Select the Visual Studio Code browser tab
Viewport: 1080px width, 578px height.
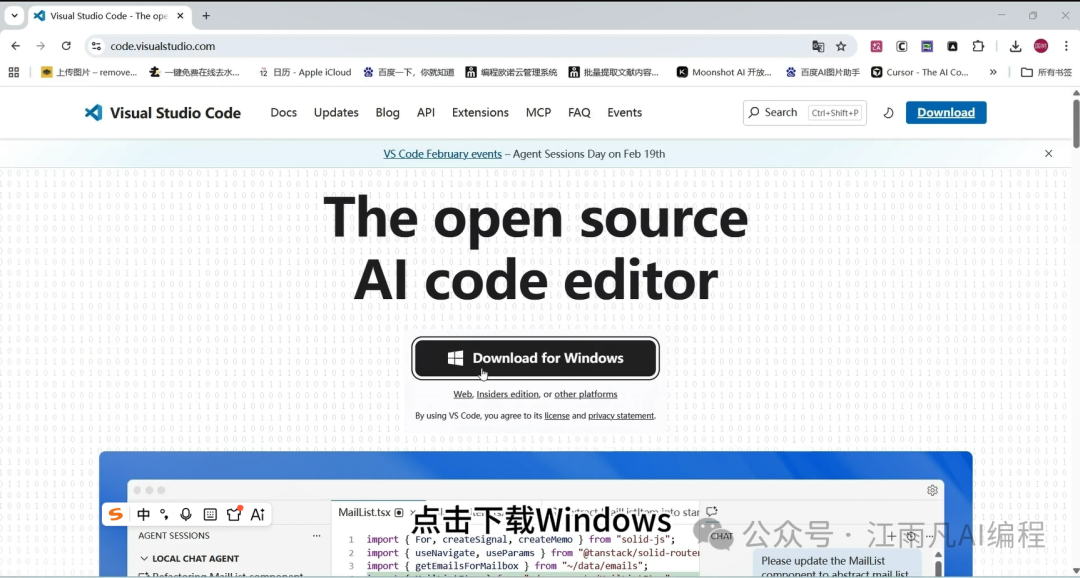point(110,15)
